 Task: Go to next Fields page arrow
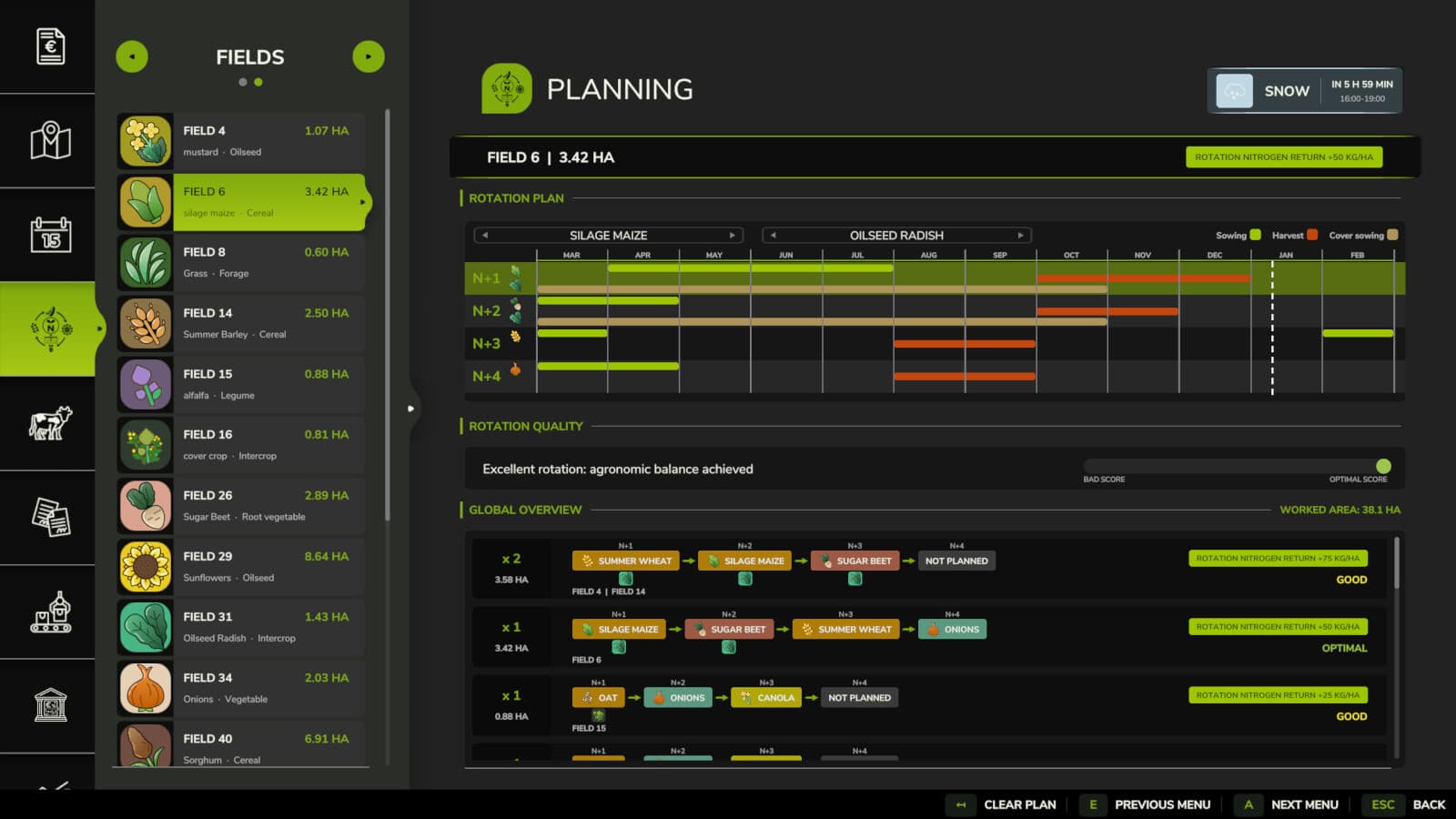[369, 56]
